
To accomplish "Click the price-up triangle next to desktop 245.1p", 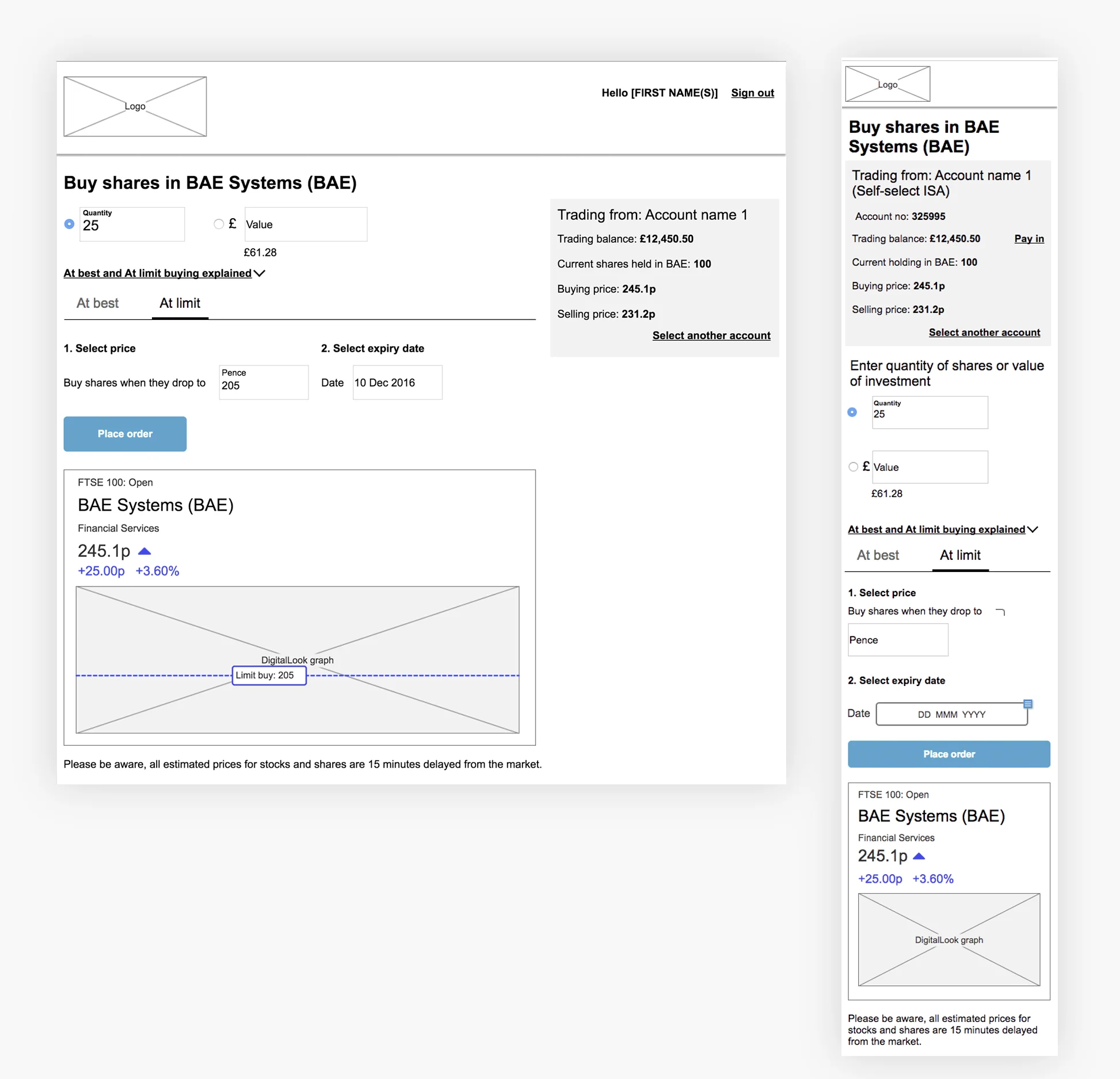I will point(144,551).
